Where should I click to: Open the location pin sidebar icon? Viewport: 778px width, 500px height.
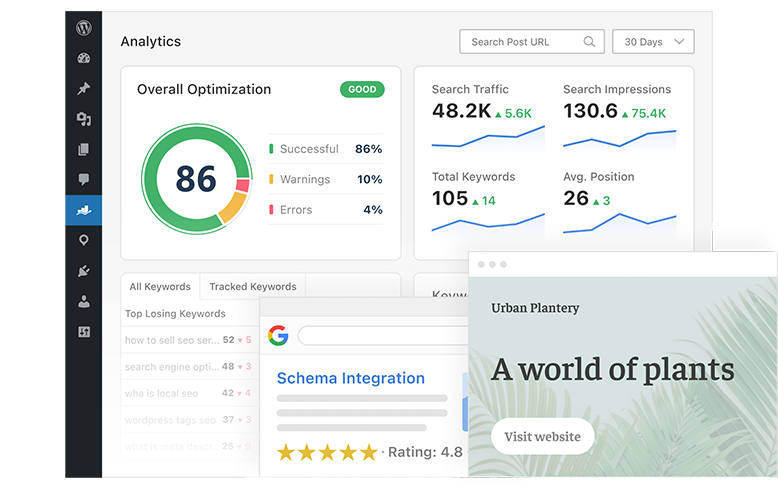point(83,241)
